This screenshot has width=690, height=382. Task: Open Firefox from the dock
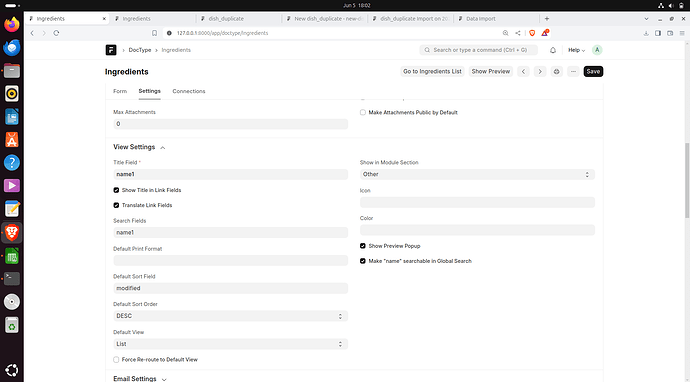click(x=12, y=24)
